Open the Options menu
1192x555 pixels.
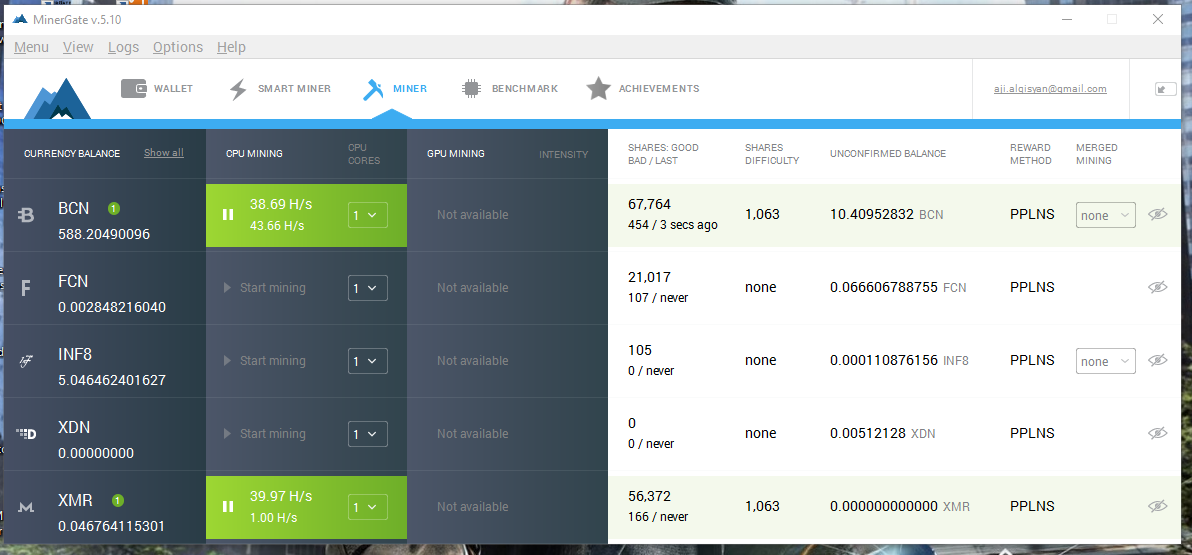(x=178, y=47)
